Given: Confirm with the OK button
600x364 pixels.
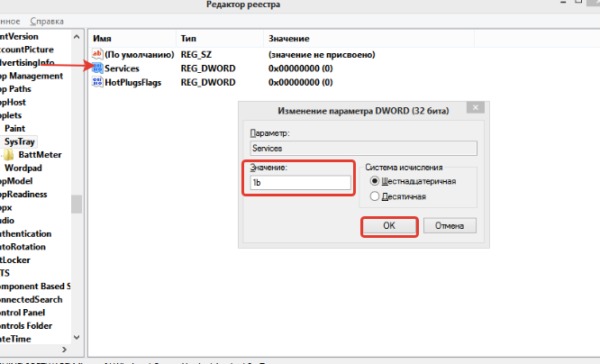Looking at the screenshot, I should 389,226.
